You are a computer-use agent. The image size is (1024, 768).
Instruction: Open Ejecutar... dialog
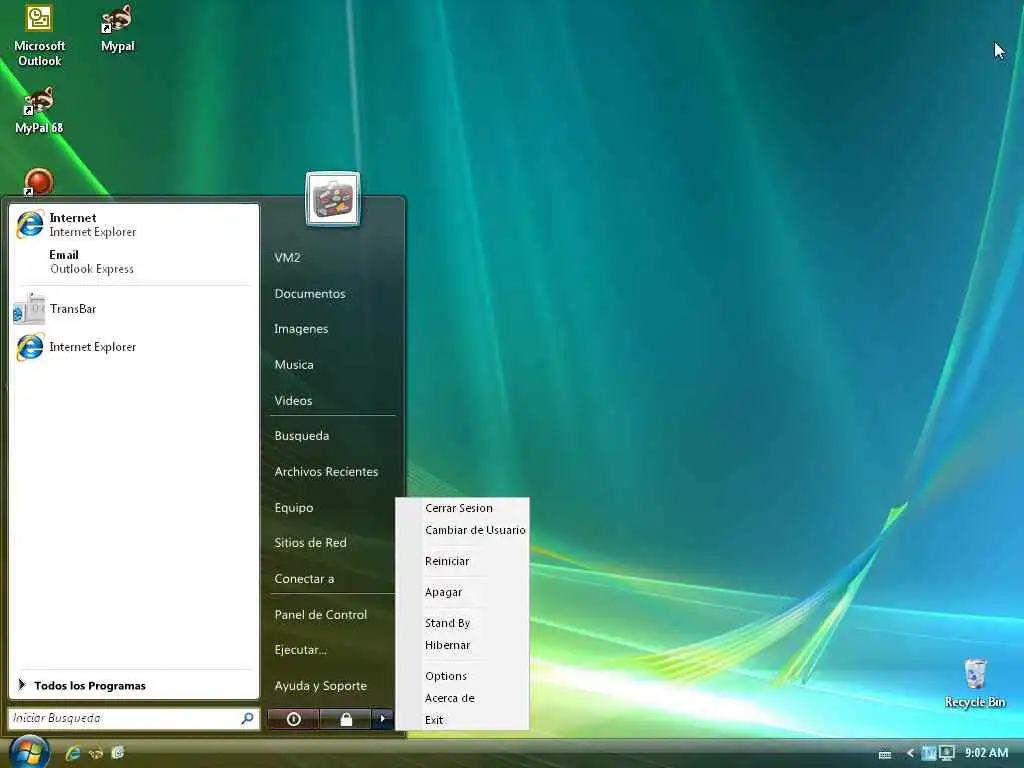[x=300, y=650]
